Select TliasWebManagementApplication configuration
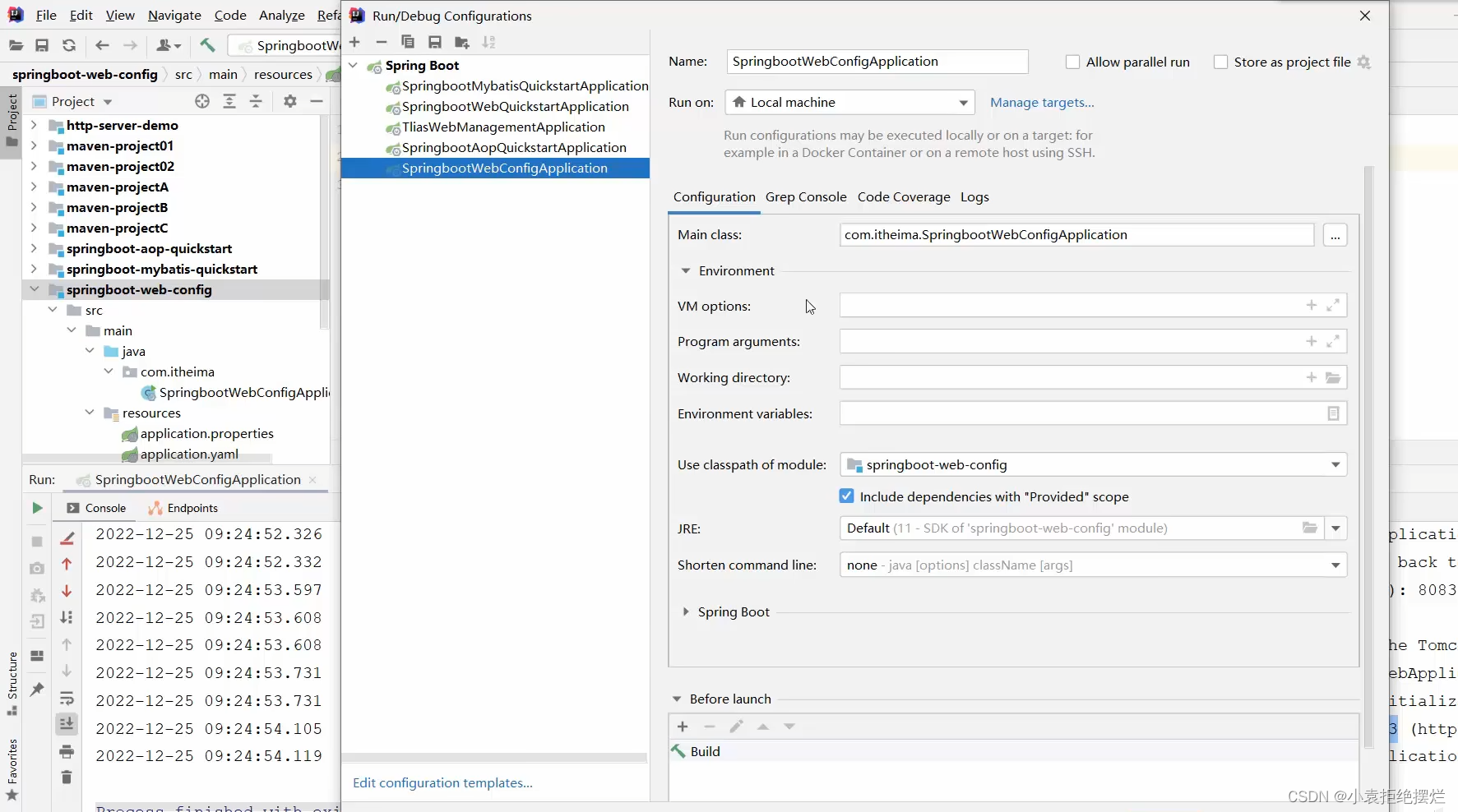This screenshot has width=1458, height=812. [503, 127]
